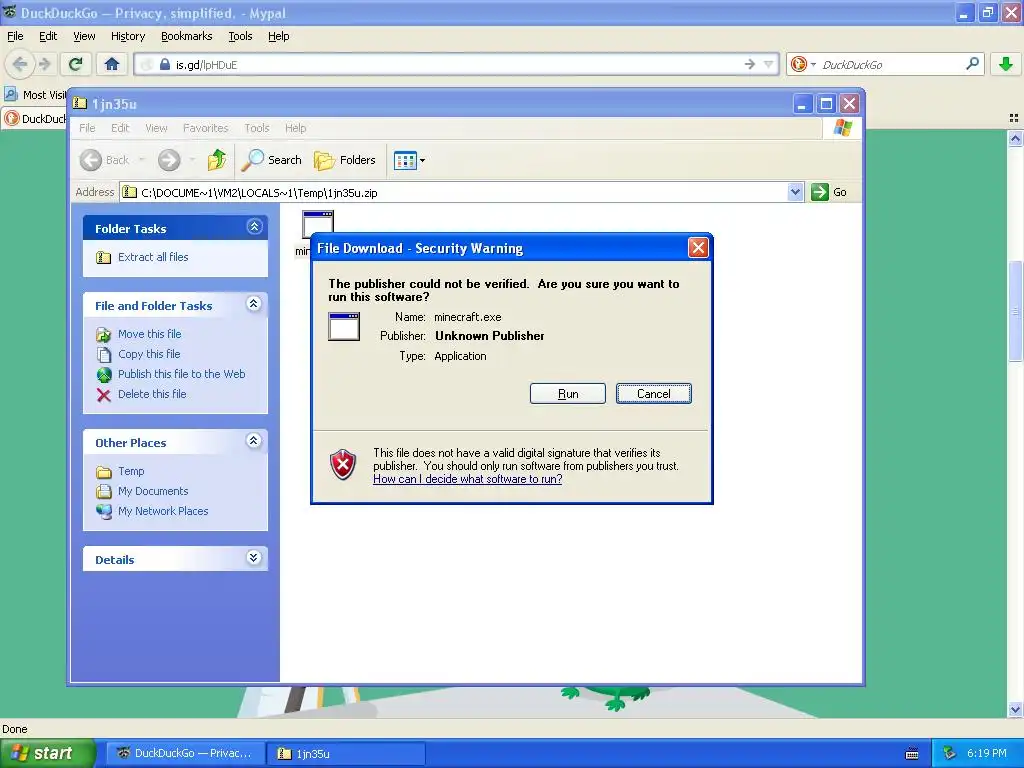Click the minecraft.exe application icon in dialog

[x=344, y=327]
